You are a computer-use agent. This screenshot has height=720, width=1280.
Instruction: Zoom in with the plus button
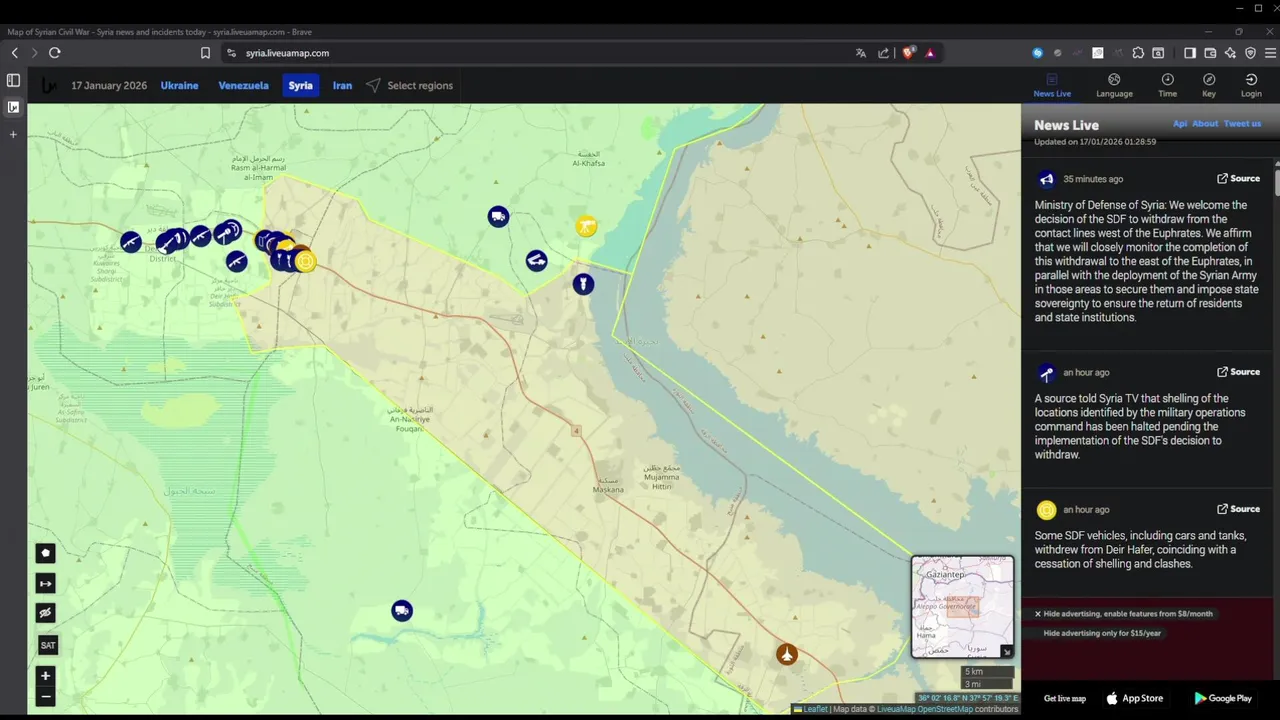(x=45, y=676)
